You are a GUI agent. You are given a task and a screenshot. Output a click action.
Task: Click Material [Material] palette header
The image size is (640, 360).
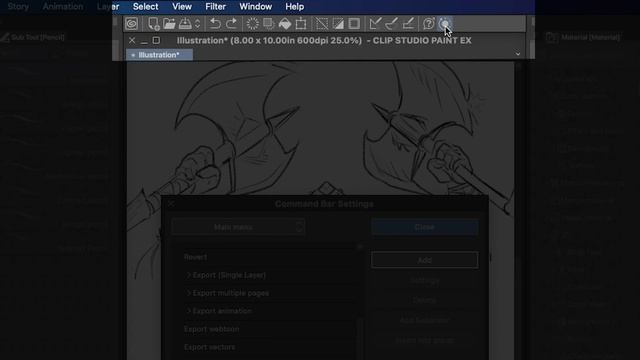point(584,37)
